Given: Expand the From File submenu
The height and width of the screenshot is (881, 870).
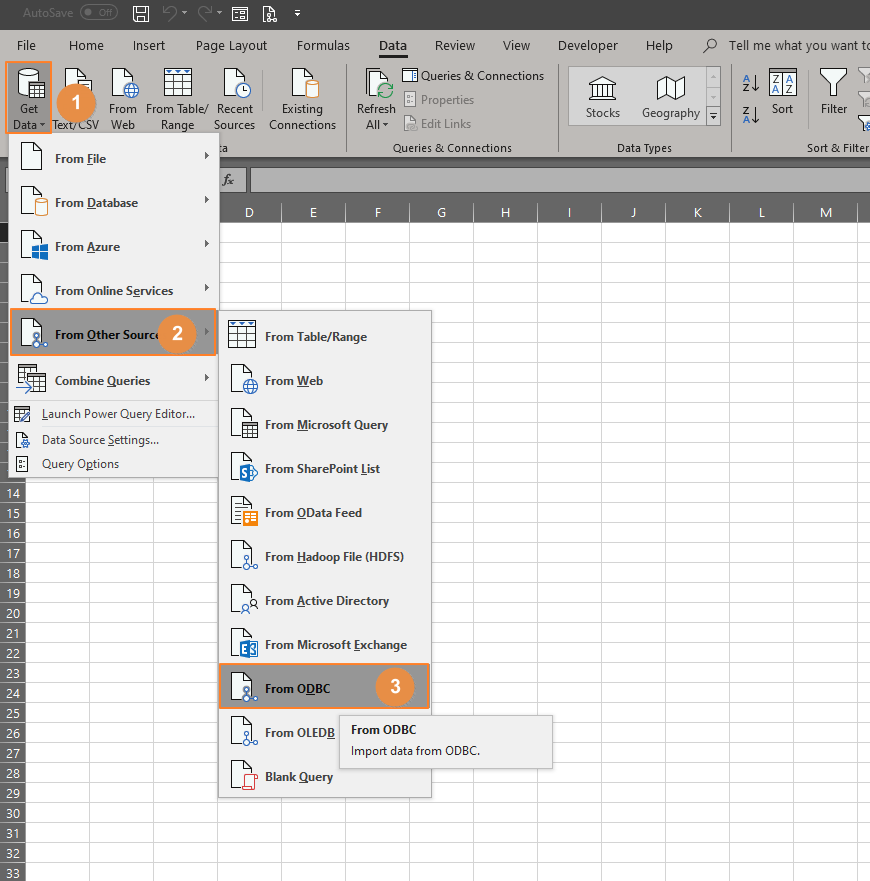Looking at the screenshot, I should pos(114,158).
